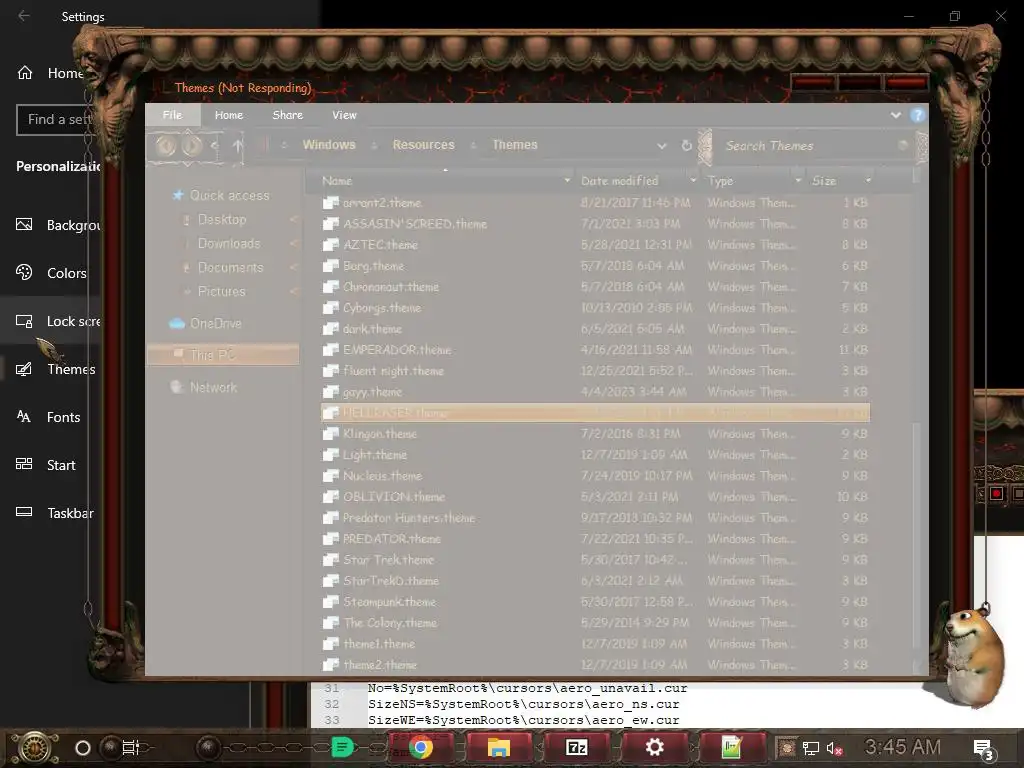The image size is (1024, 768).
Task: Select the OBLIVION.theme file
Action: coord(595,497)
